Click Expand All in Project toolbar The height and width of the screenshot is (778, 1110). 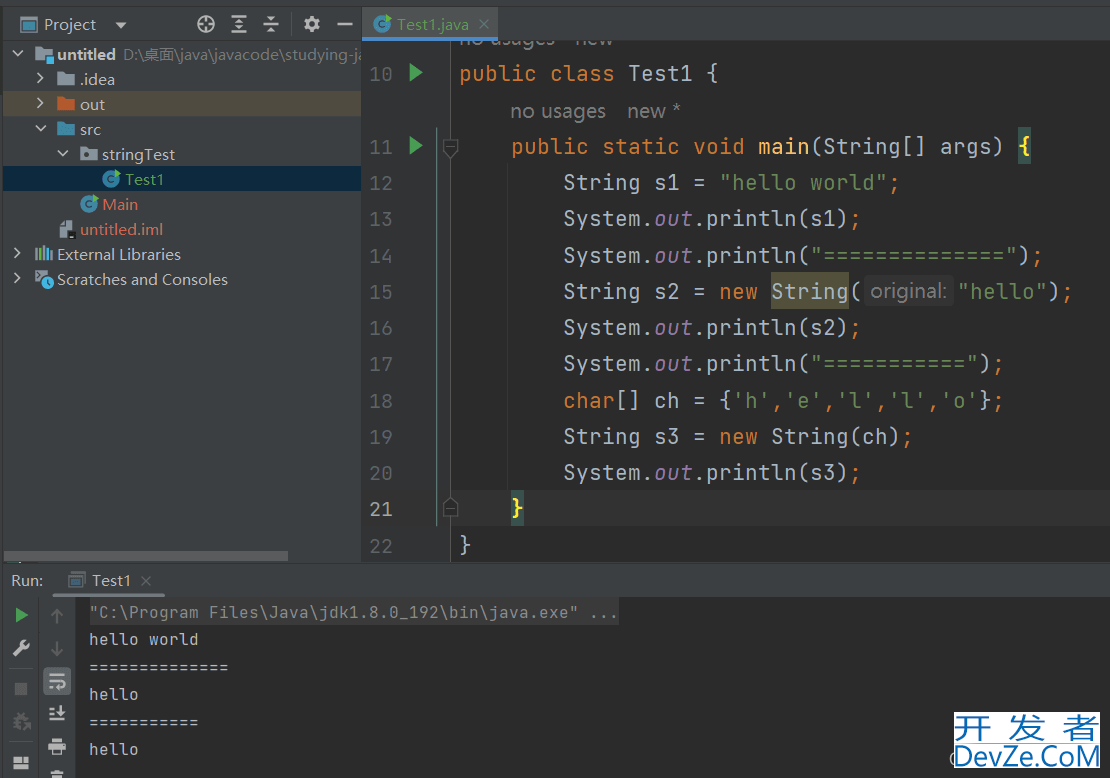[239, 24]
